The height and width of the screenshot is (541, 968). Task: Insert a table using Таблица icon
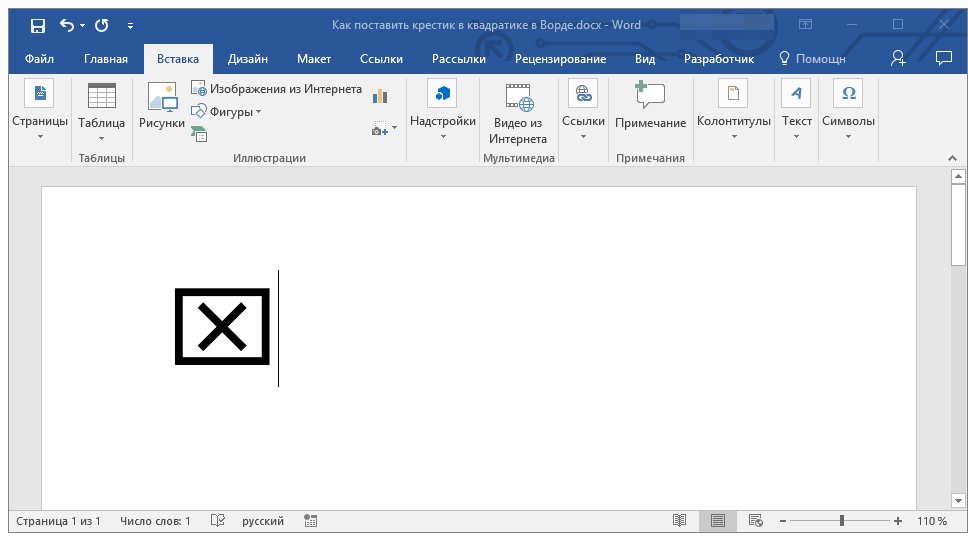101,97
